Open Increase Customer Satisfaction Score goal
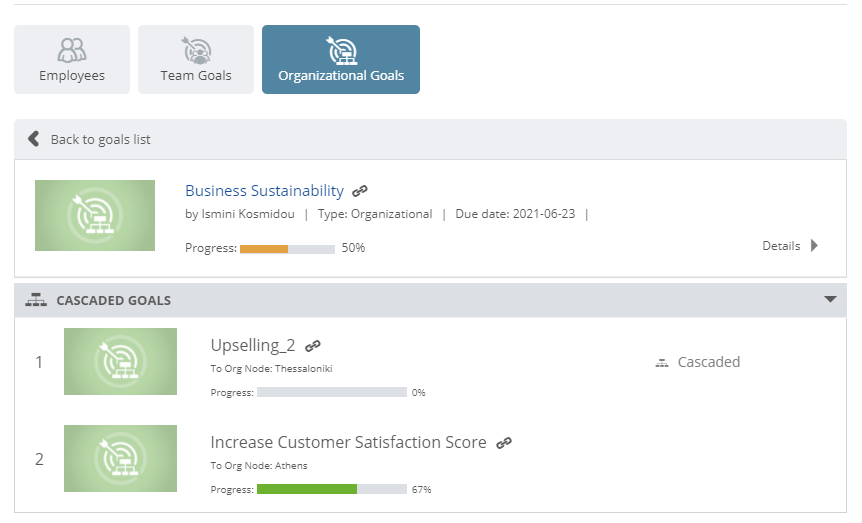Image resolution: width=862 pixels, height=523 pixels. pyautogui.click(x=349, y=442)
